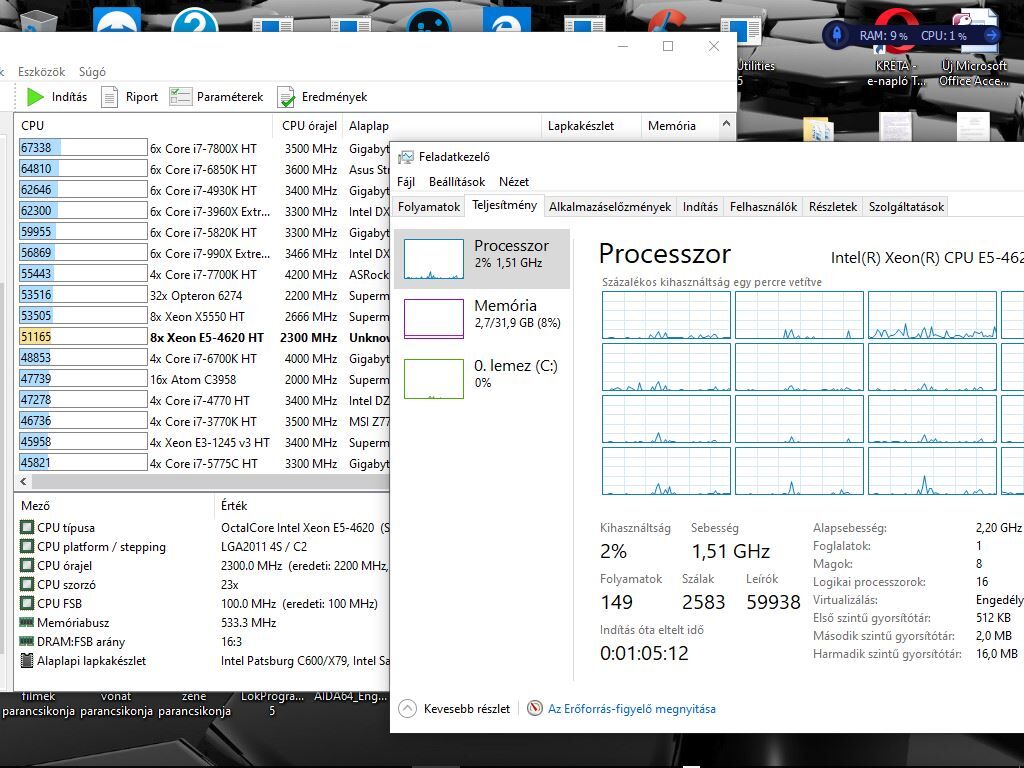
Task: Collapse details with Kevesebb részlet
Action: click(455, 709)
